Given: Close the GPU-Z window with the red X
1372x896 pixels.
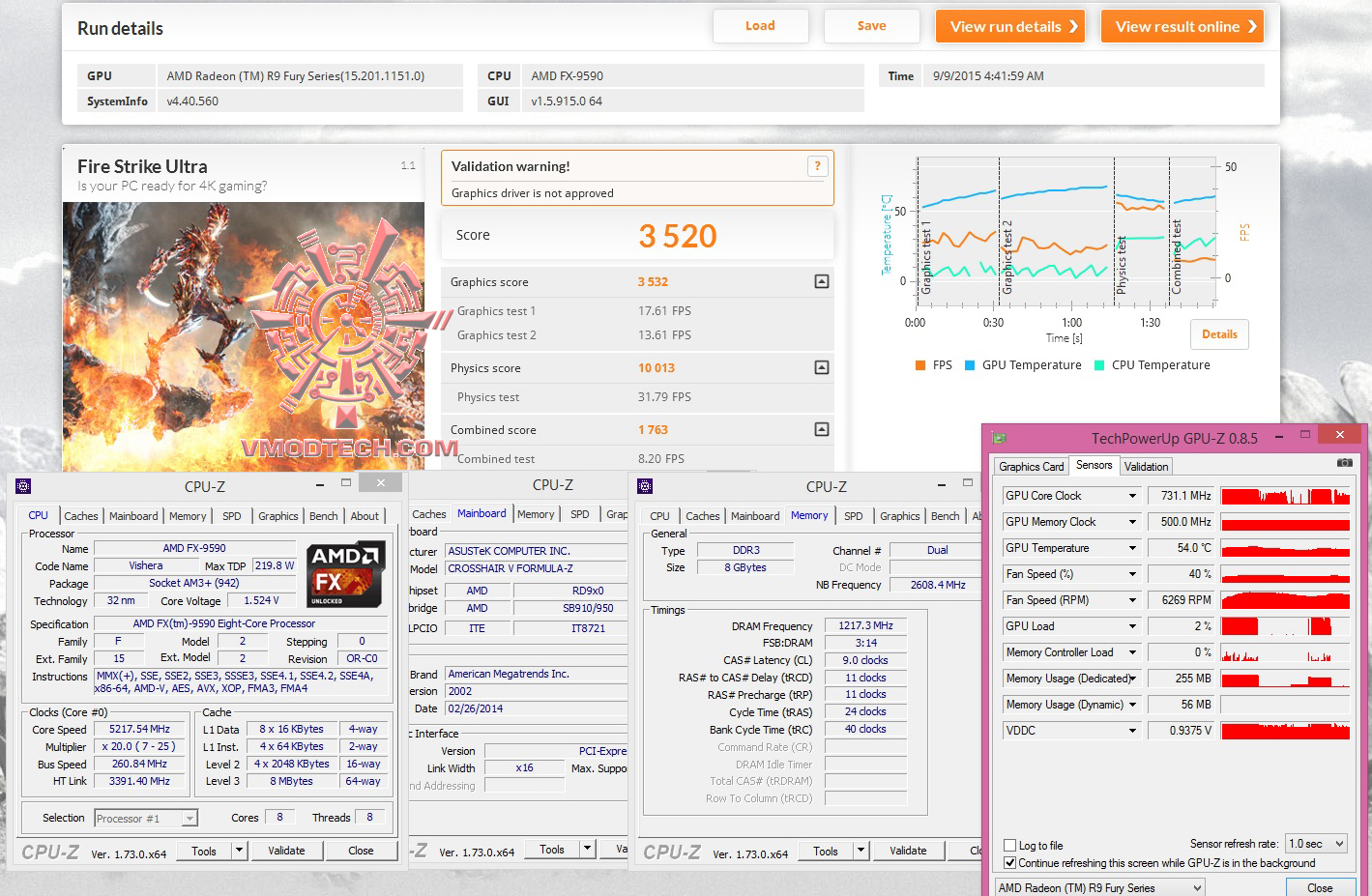Looking at the screenshot, I should pos(1339,435).
